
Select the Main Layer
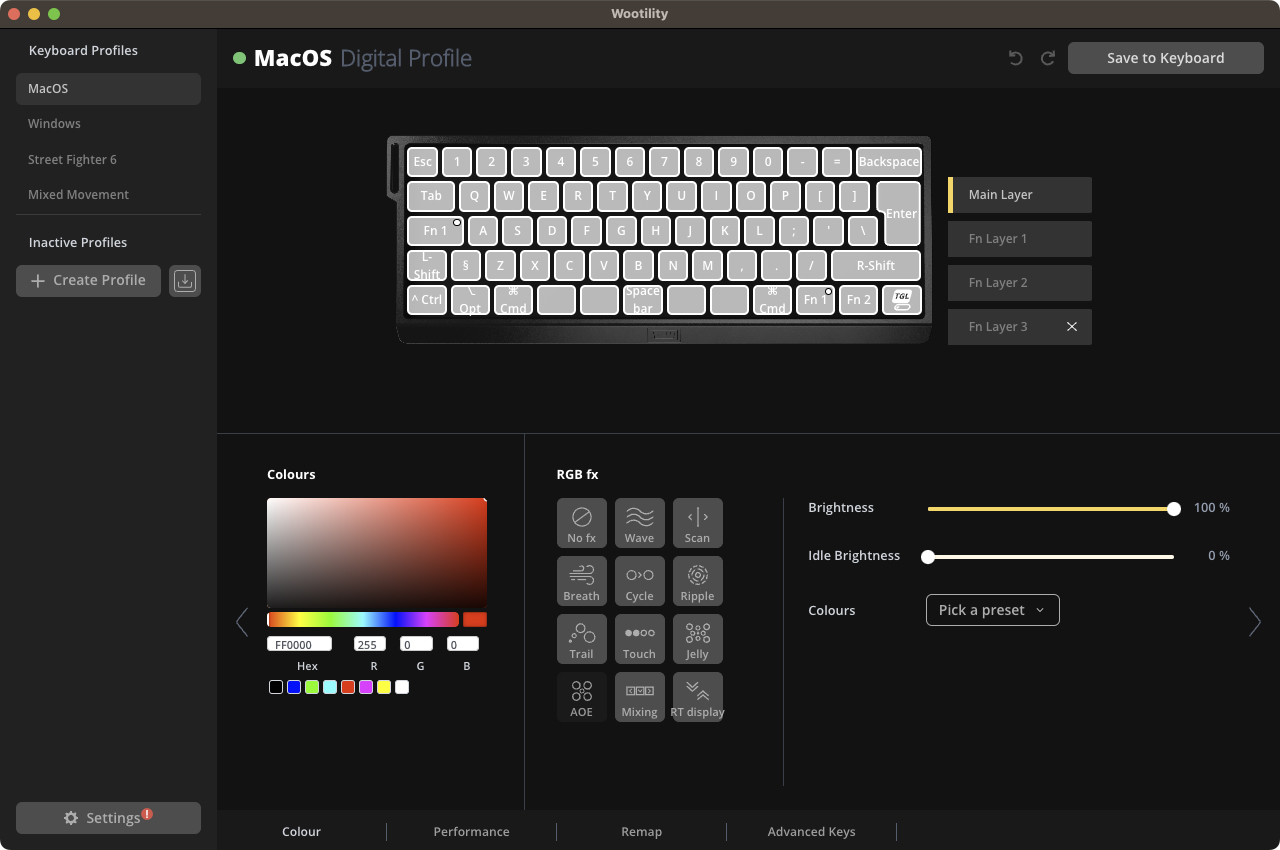1020,195
